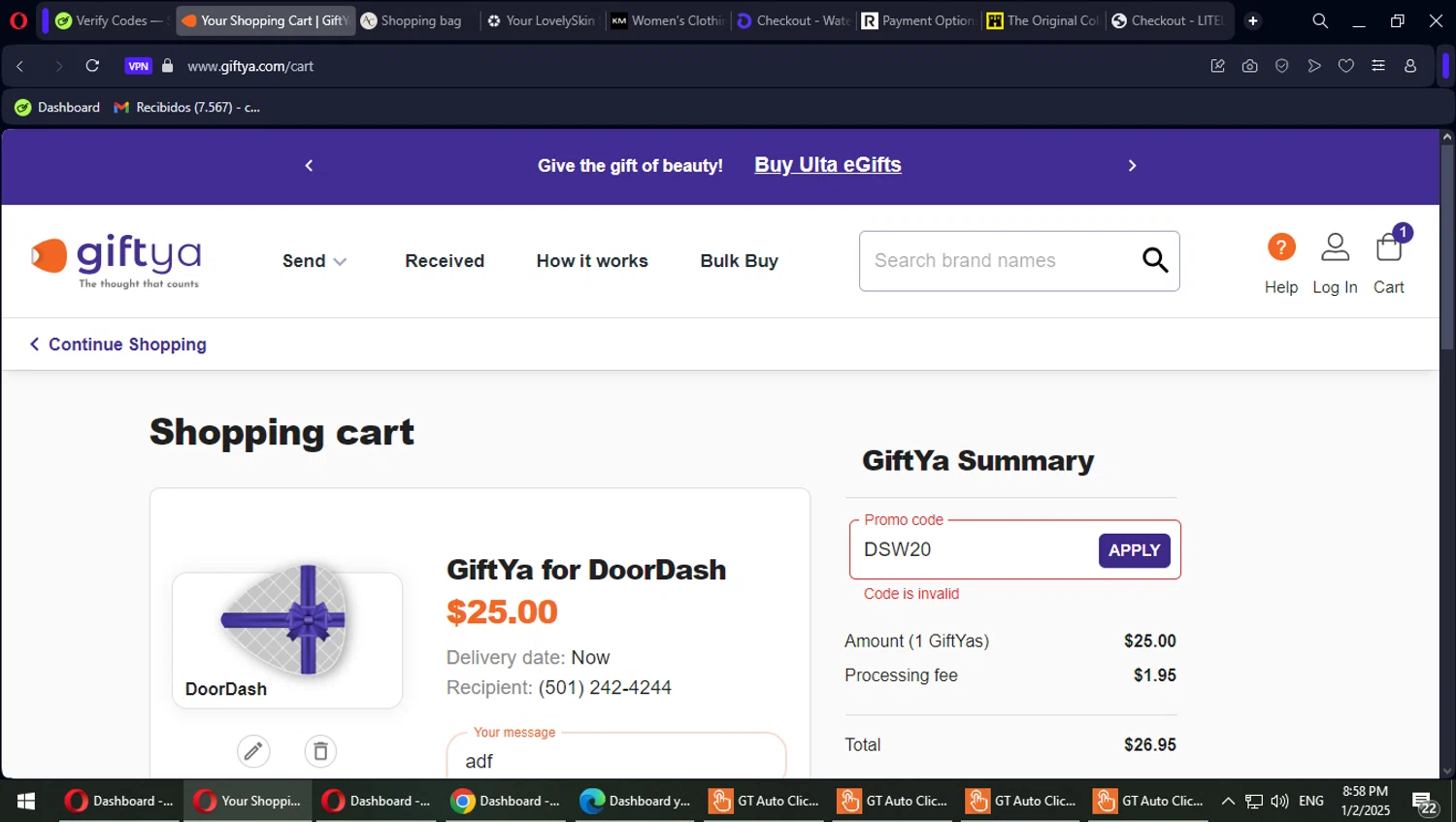The image size is (1456, 822).
Task: Reload the giftya cart page
Action: [92, 66]
